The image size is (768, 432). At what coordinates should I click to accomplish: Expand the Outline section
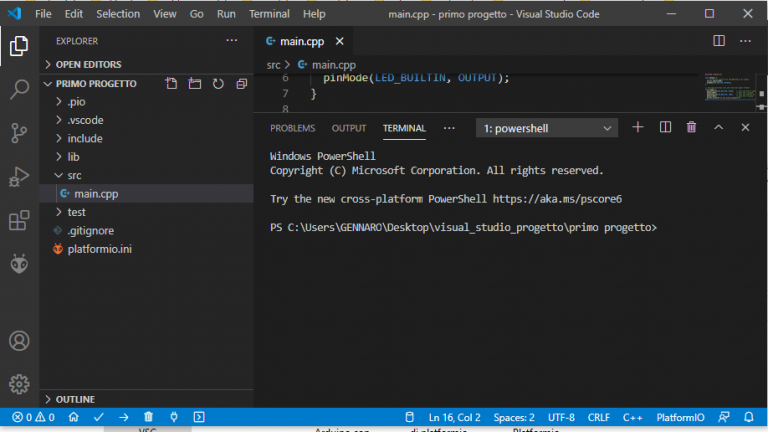[x=75, y=399]
